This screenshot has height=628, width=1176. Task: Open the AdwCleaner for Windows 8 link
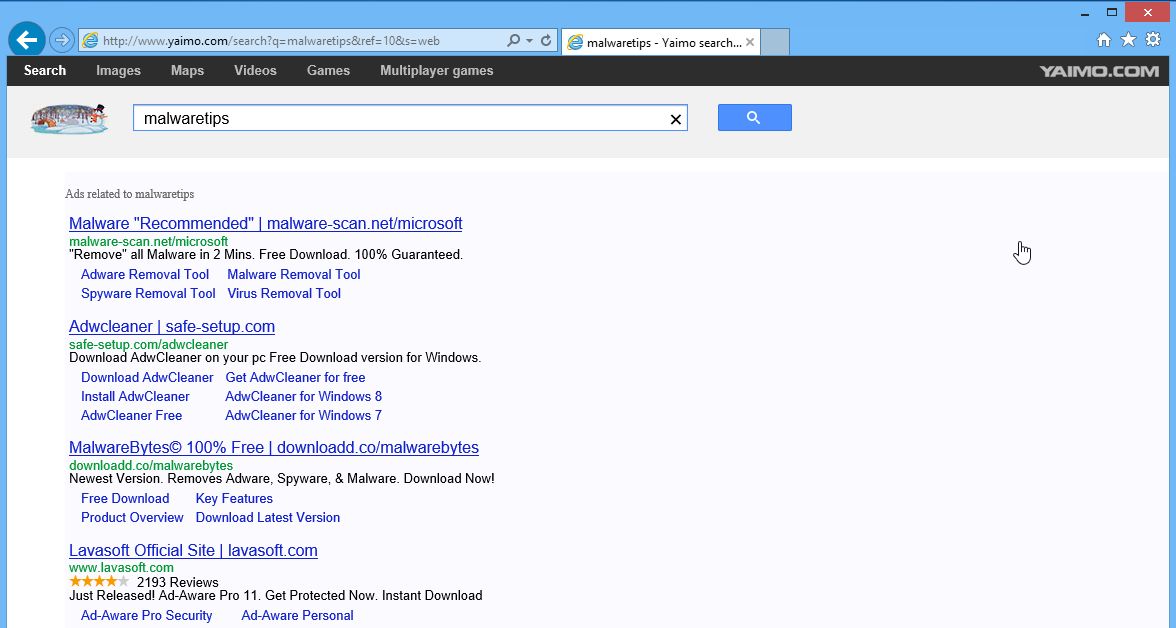[304, 396]
